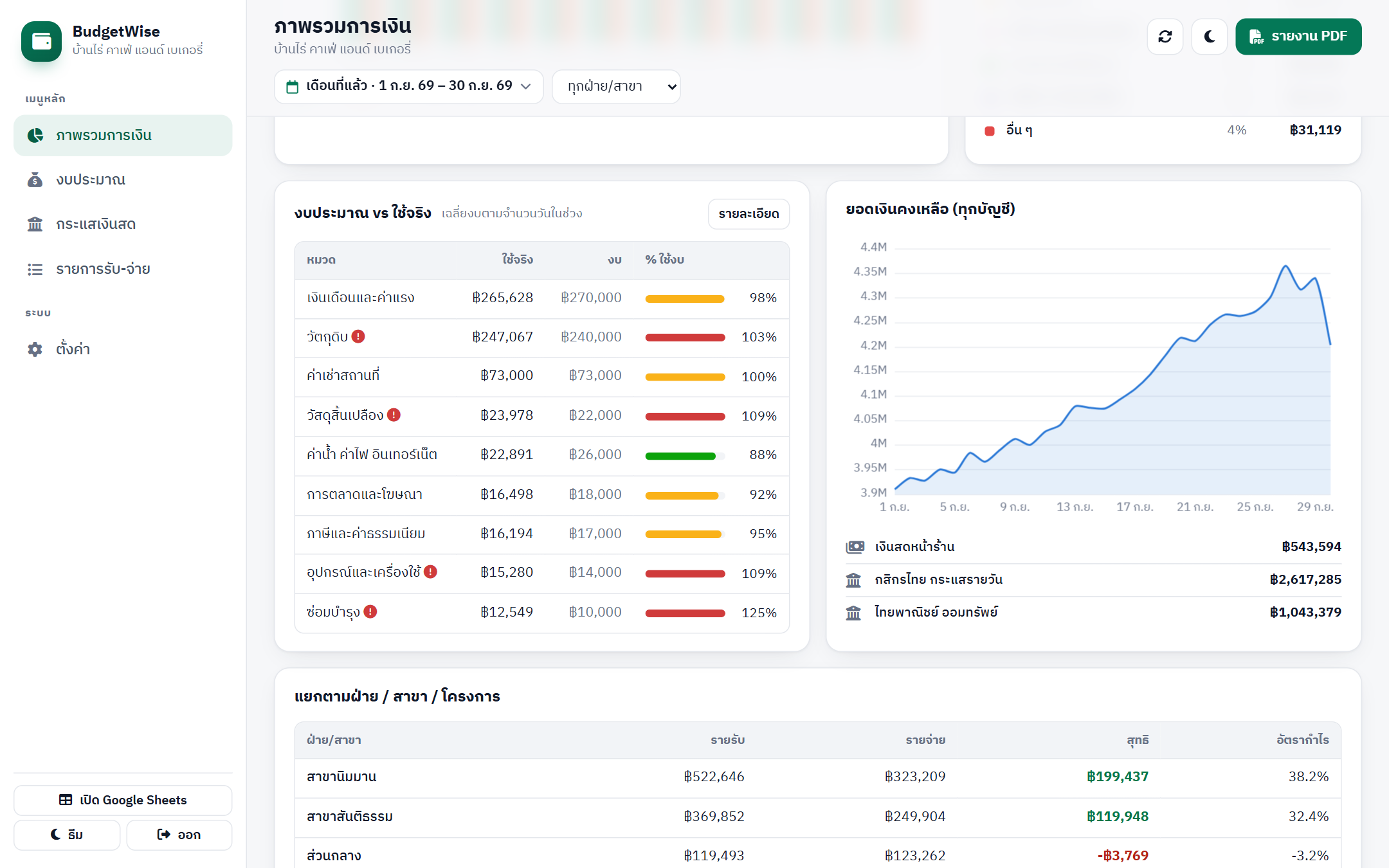Click the red อื่น ๆ legend swatch
The width and height of the screenshot is (1389, 868).
pos(990,131)
